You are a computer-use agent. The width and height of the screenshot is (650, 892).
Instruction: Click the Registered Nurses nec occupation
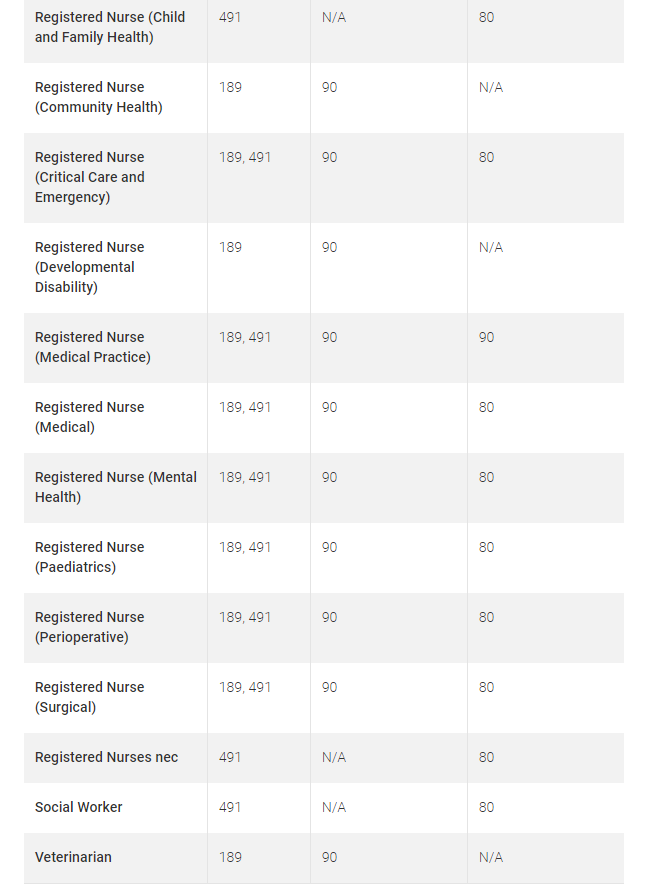tap(107, 757)
